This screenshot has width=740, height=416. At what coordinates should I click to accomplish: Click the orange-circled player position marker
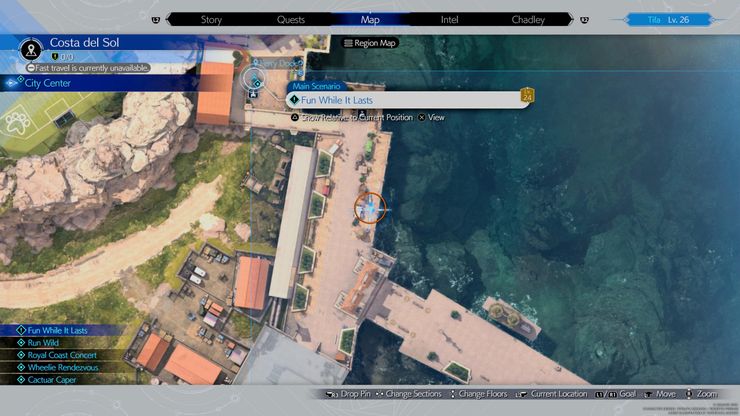[370, 208]
